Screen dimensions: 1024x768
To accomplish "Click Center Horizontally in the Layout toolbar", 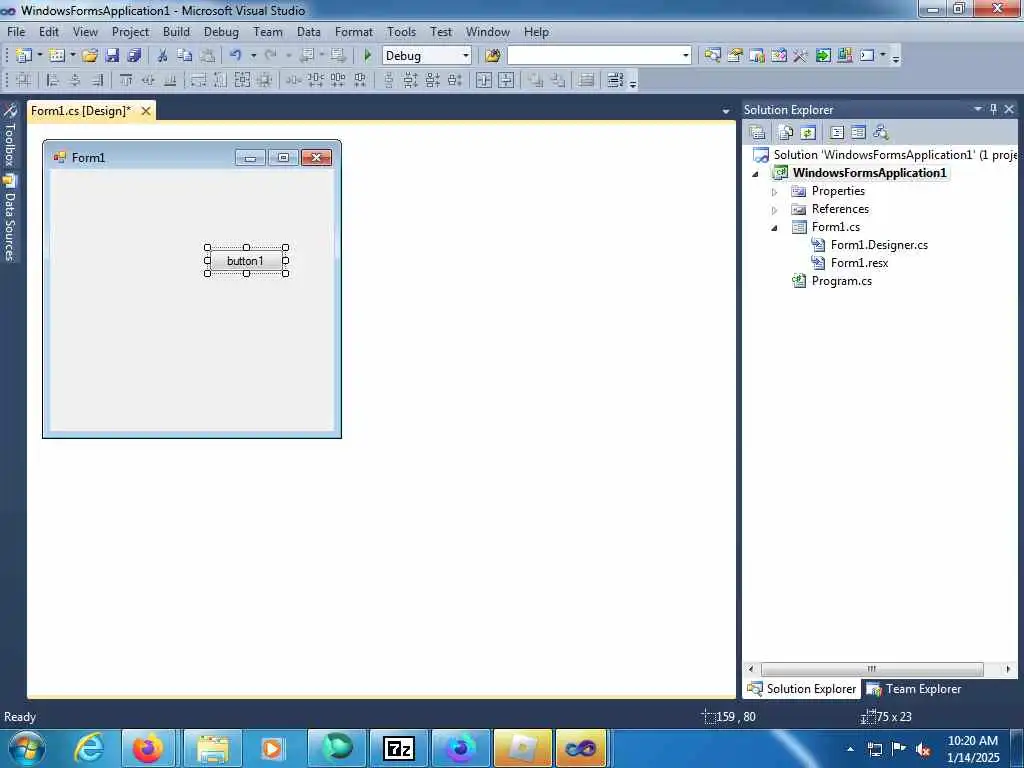I will [484, 80].
